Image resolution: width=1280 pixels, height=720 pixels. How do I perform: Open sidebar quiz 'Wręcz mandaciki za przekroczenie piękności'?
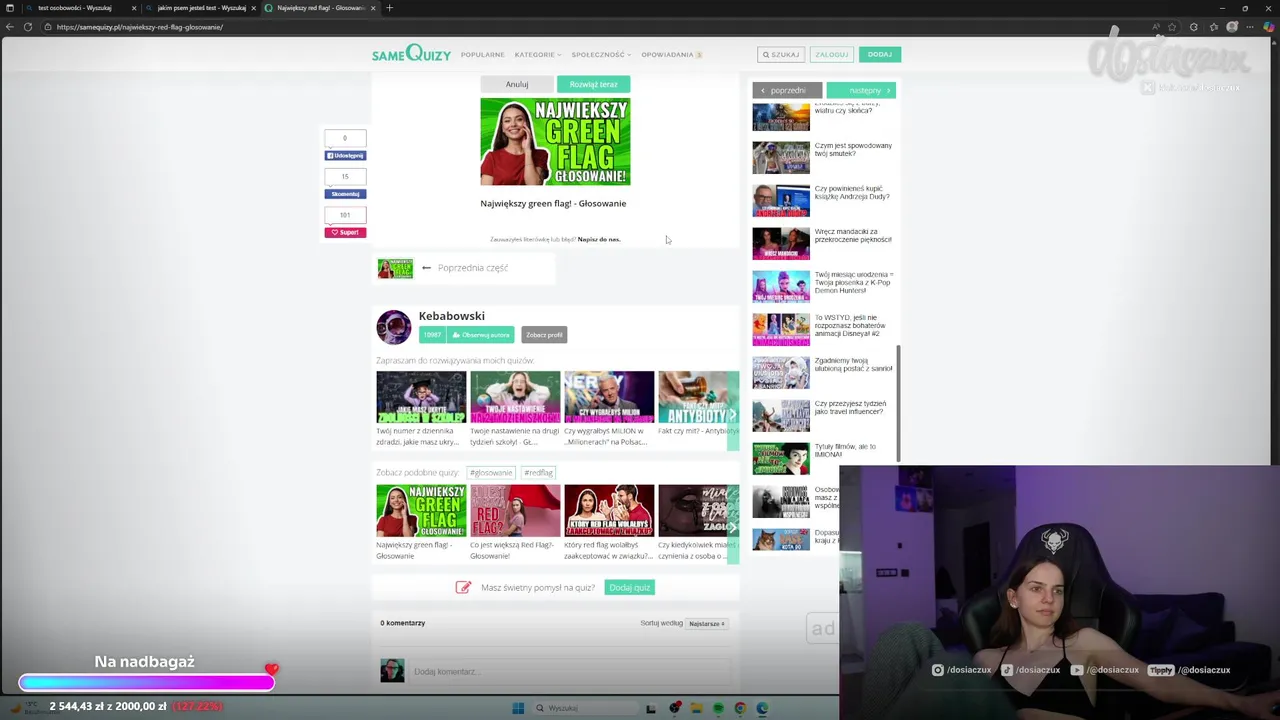823,243
